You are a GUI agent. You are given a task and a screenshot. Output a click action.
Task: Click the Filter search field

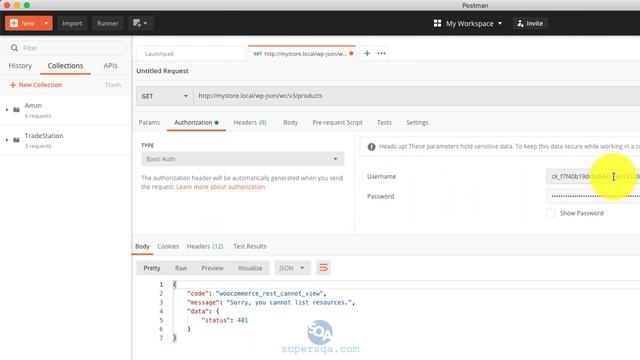66,48
